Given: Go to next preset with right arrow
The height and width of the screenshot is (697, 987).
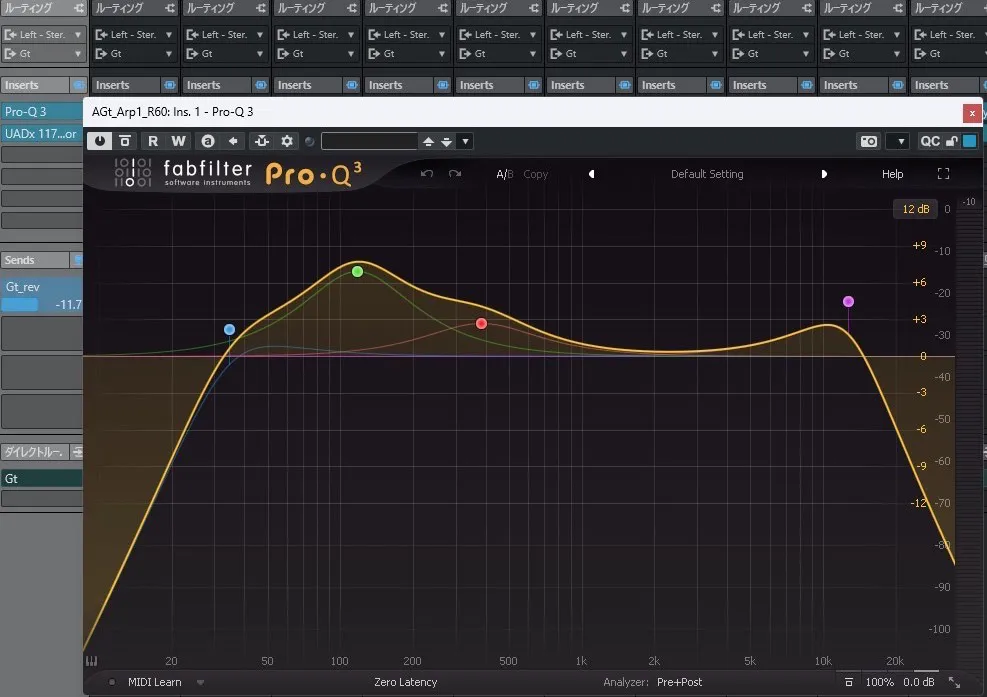Looking at the screenshot, I should [x=824, y=174].
